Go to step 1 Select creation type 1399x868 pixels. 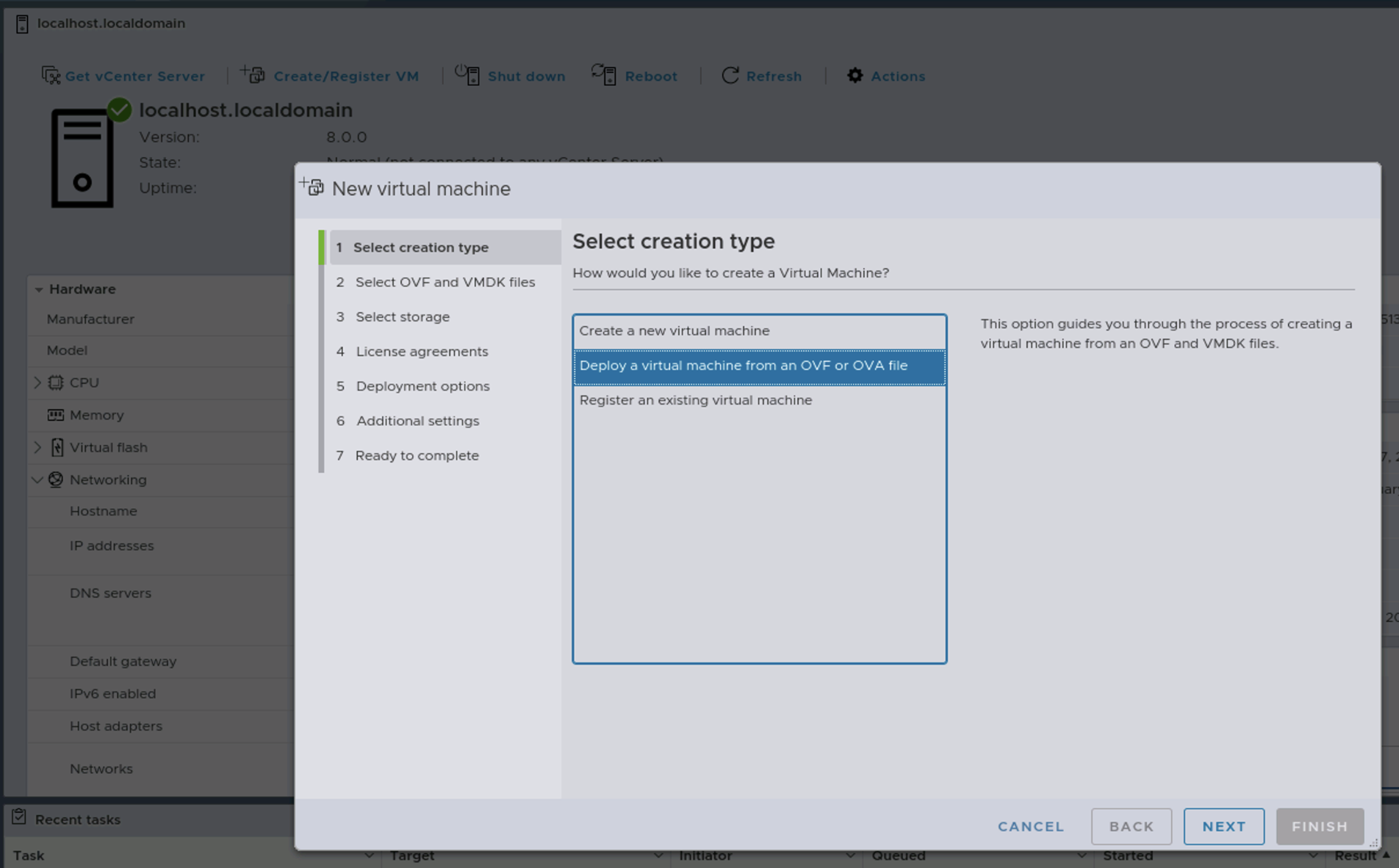click(420, 247)
